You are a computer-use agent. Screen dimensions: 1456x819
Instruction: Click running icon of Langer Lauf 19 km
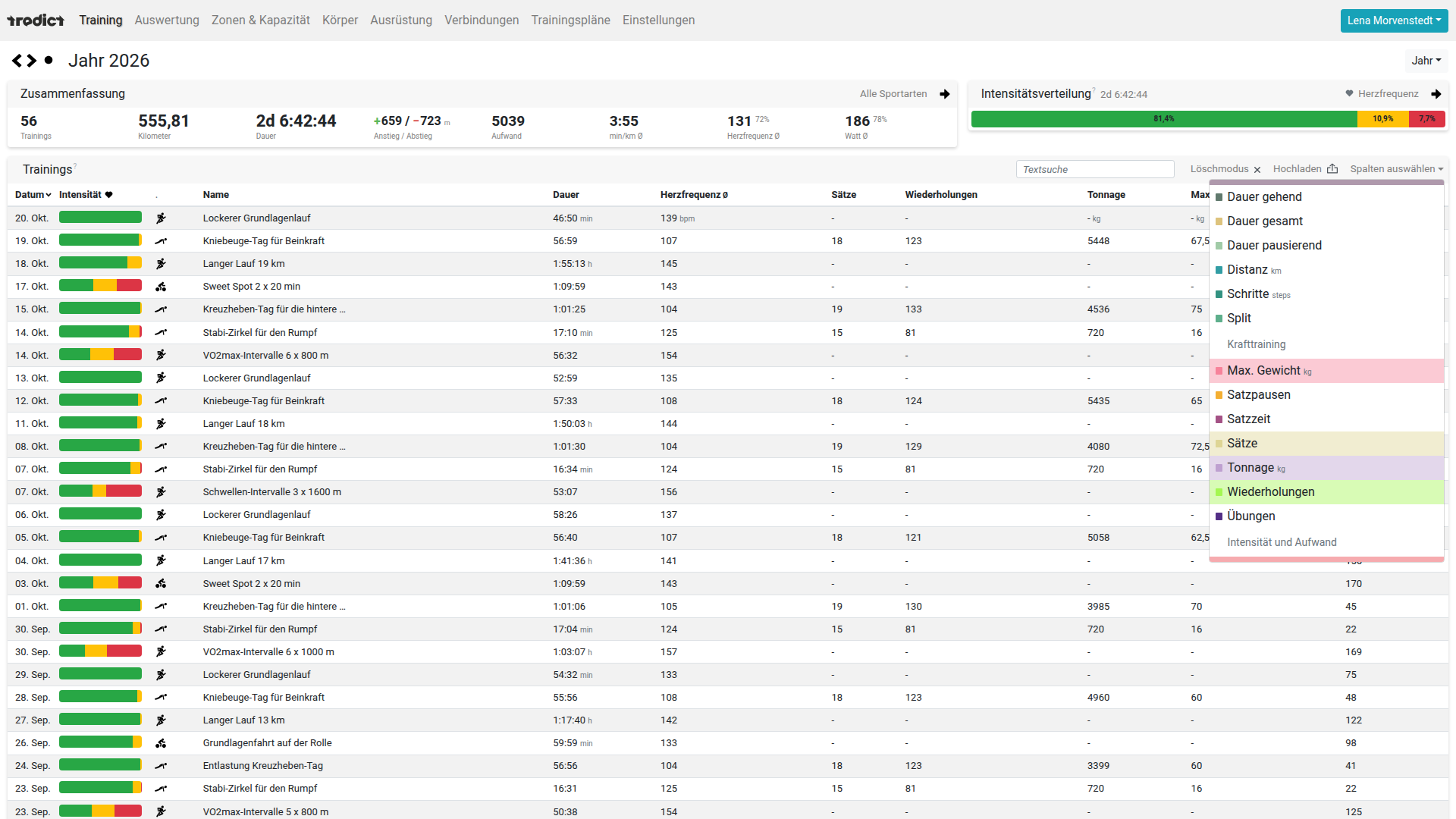[161, 264]
